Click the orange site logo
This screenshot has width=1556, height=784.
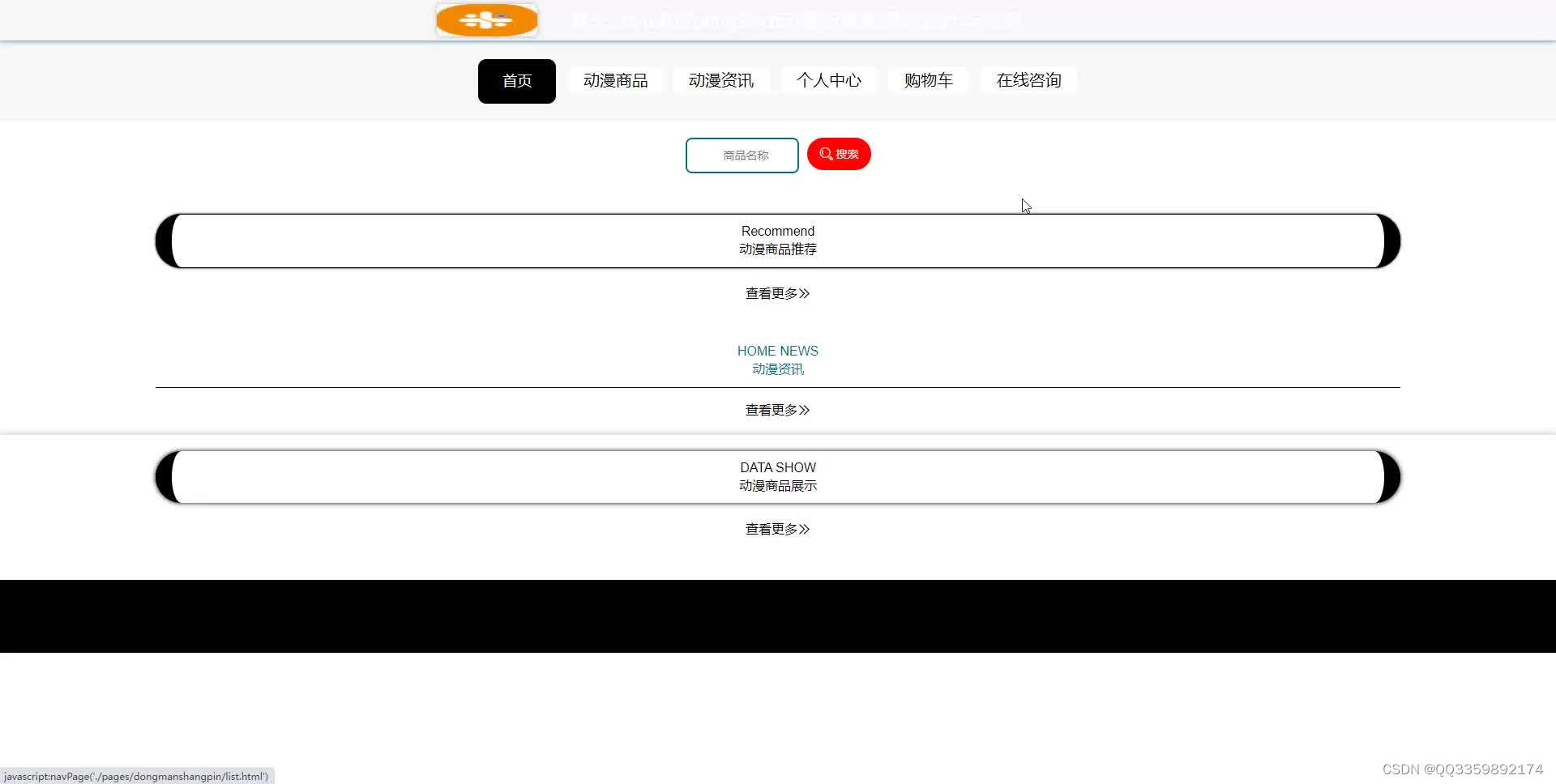point(487,20)
